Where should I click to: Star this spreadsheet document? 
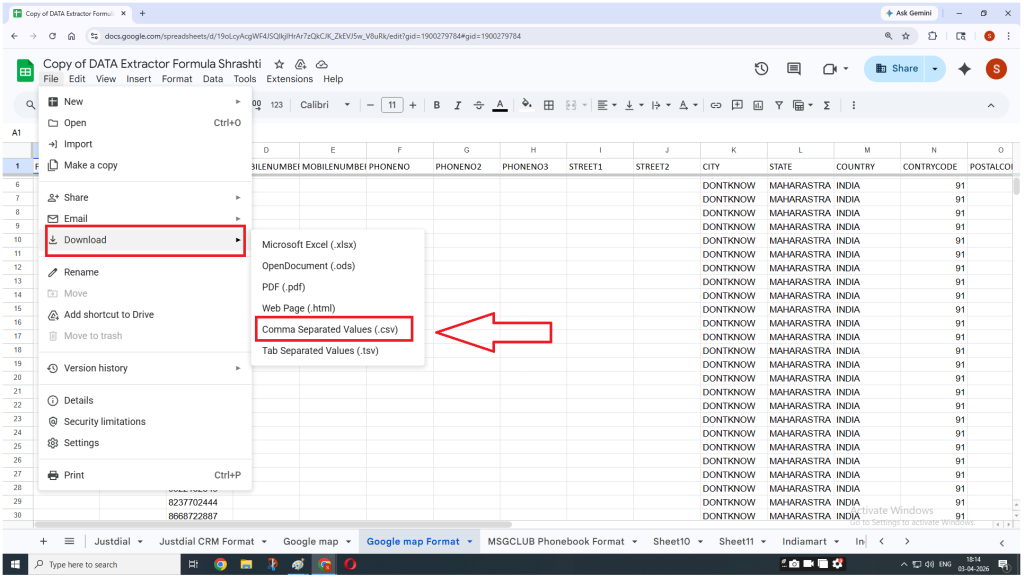(x=279, y=64)
